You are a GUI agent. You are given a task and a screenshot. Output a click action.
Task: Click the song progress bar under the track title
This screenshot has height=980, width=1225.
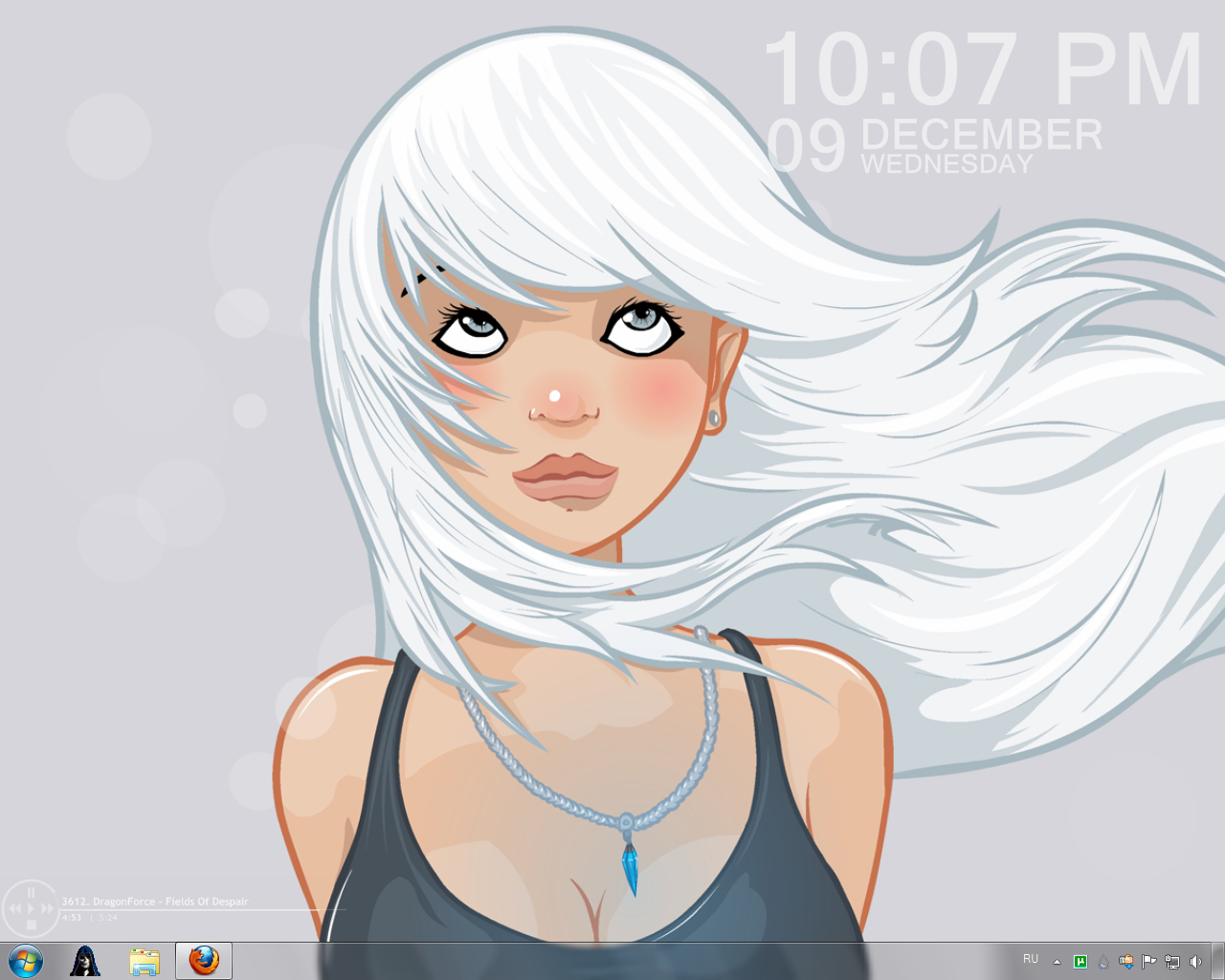pyautogui.click(x=191, y=910)
